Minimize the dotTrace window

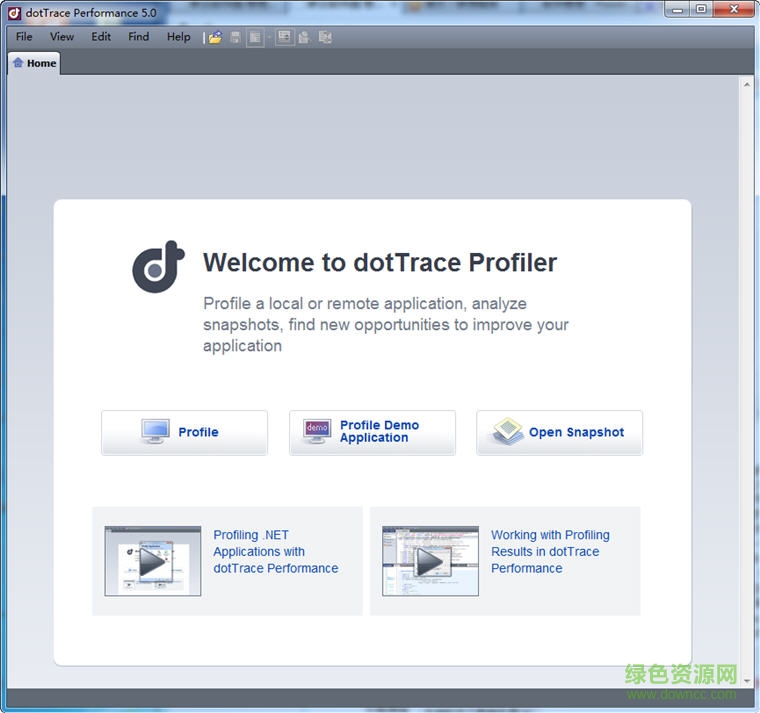[678, 9]
